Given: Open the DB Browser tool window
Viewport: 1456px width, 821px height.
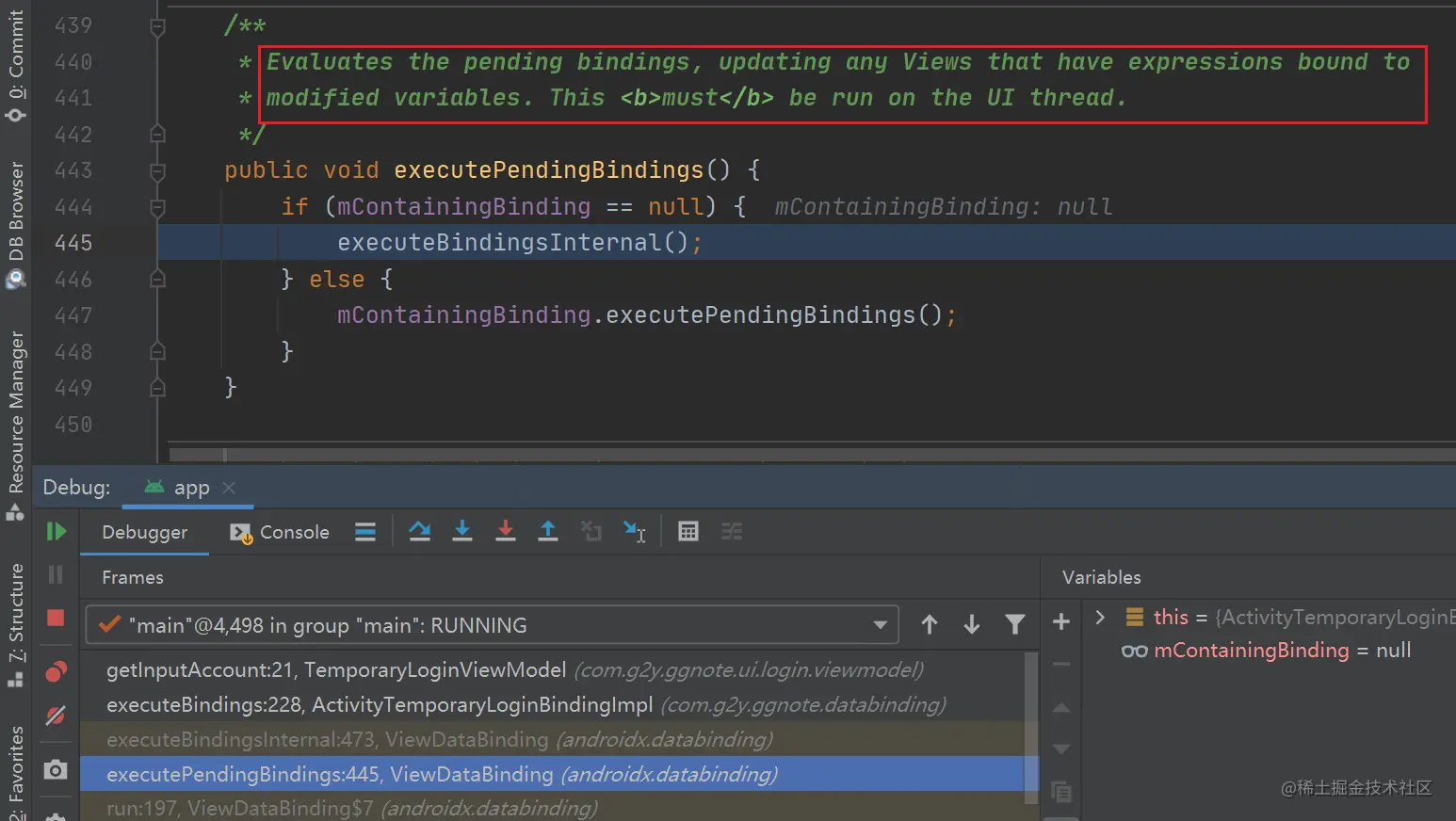Looking at the screenshot, I should tap(16, 224).
